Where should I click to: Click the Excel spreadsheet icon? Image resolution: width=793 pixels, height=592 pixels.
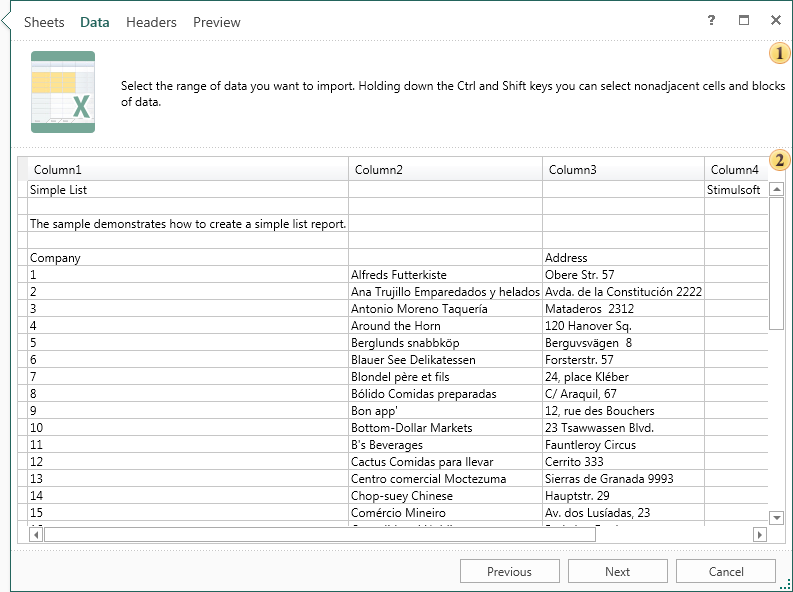(x=63, y=92)
